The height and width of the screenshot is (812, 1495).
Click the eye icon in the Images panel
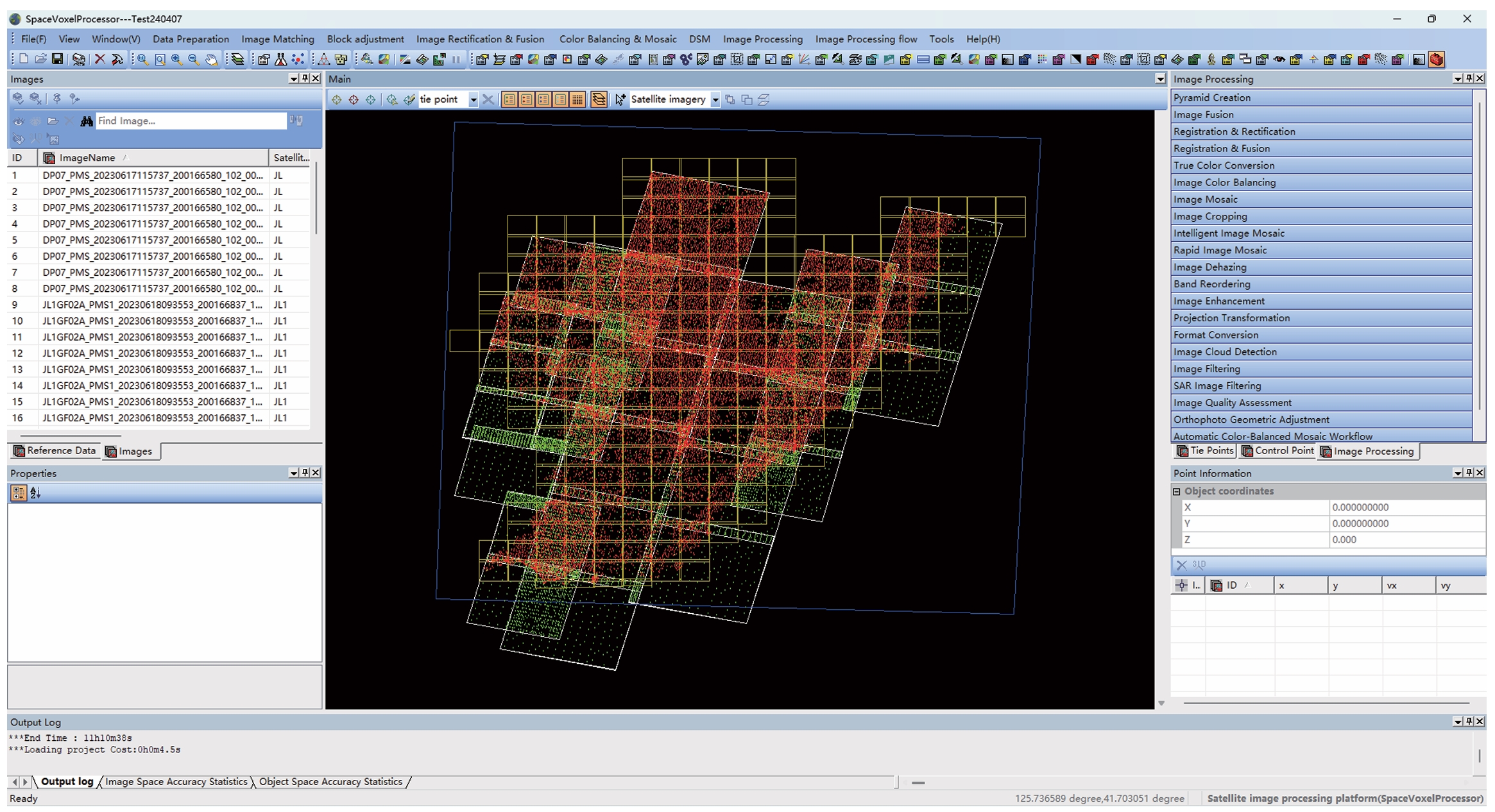(x=18, y=121)
